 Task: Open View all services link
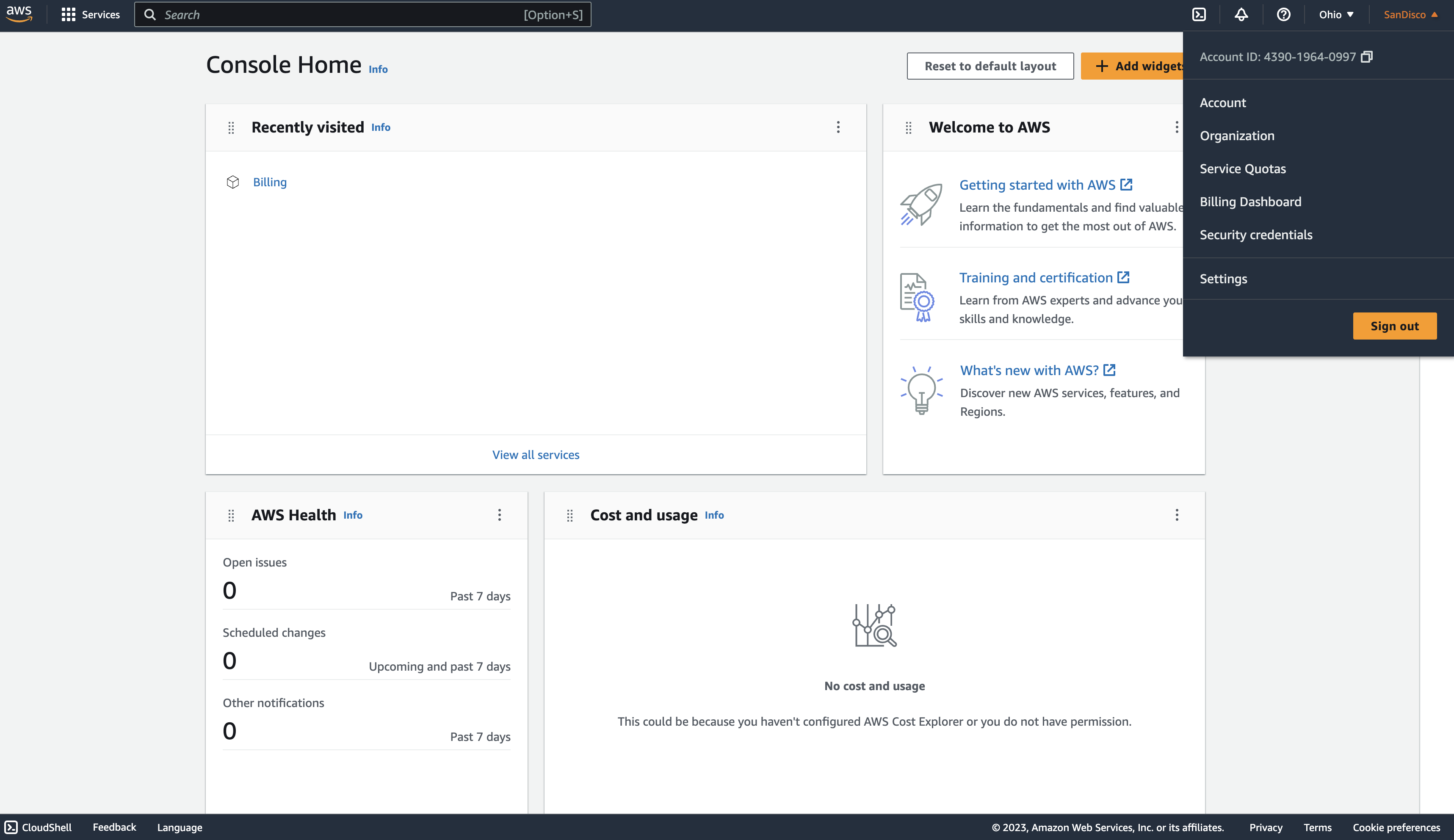(536, 455)
